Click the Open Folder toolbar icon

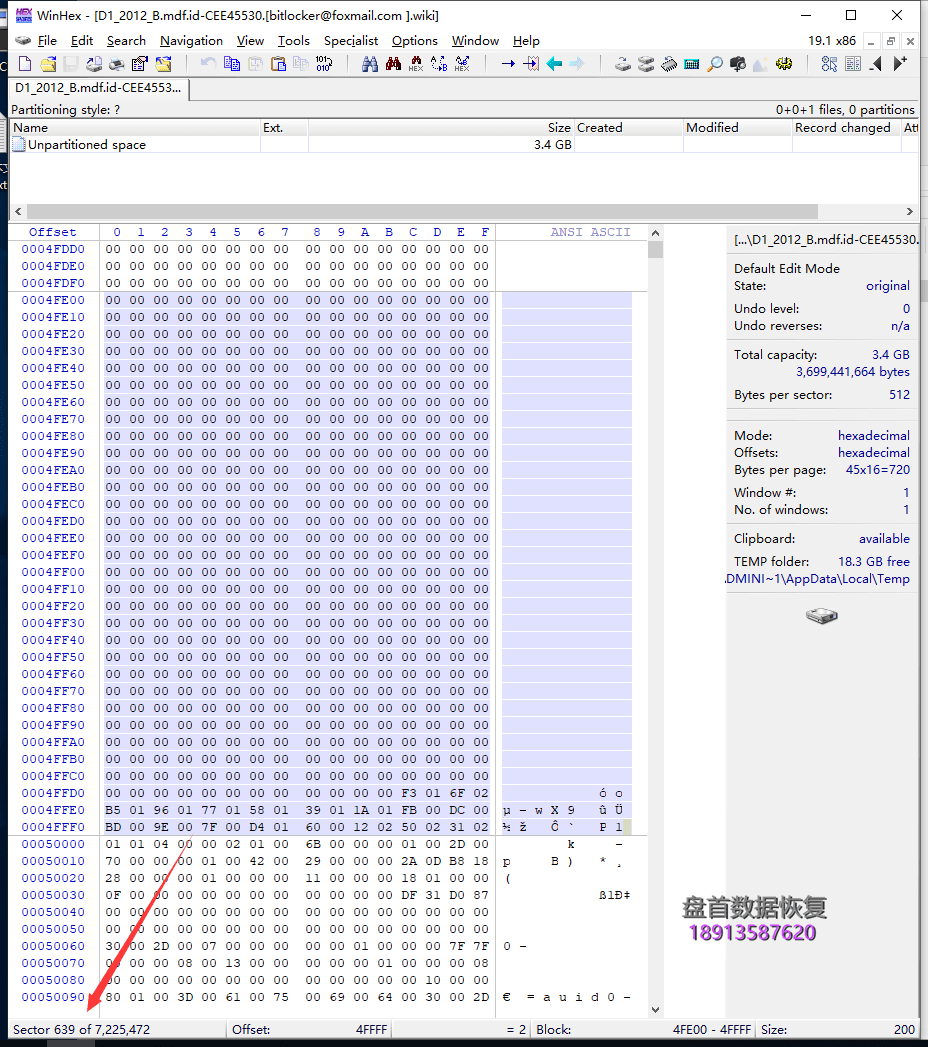click(163, 64)
